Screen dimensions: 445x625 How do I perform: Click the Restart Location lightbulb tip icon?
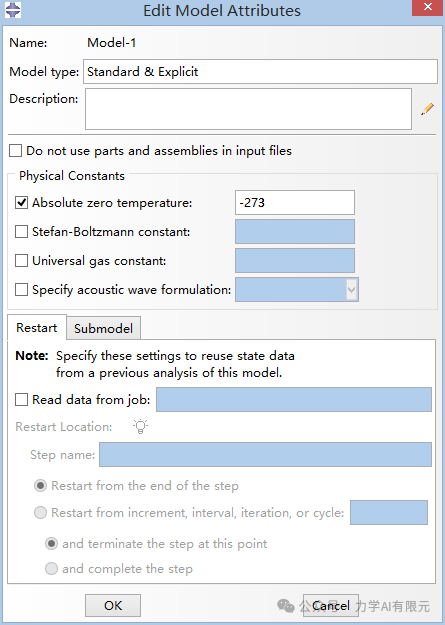pos(140,426)
